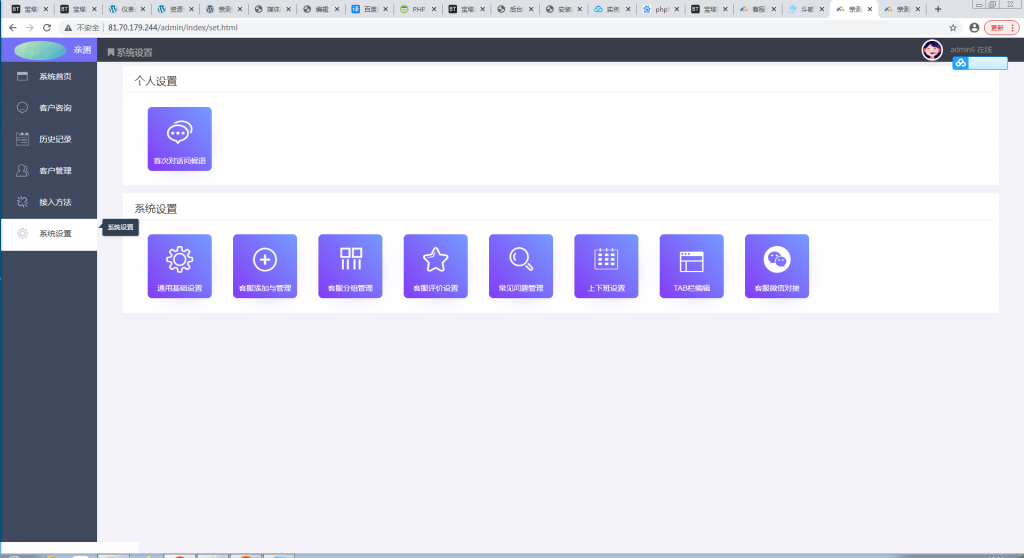The width and height of the screenshot is (1024, 558).
Task: Click the admin user avatar
Action: (932, 50)
